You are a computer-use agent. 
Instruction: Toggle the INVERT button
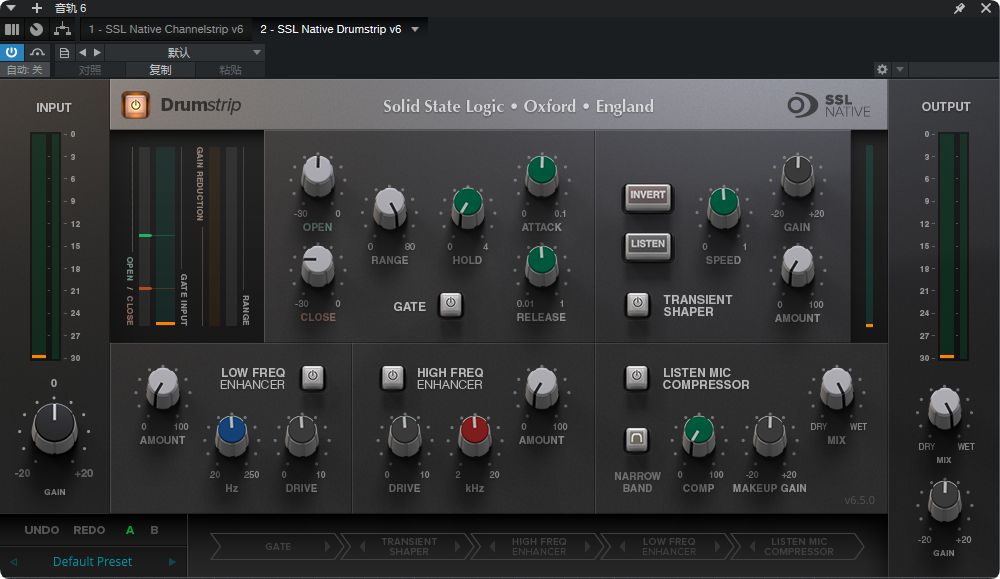pos(648,196)
